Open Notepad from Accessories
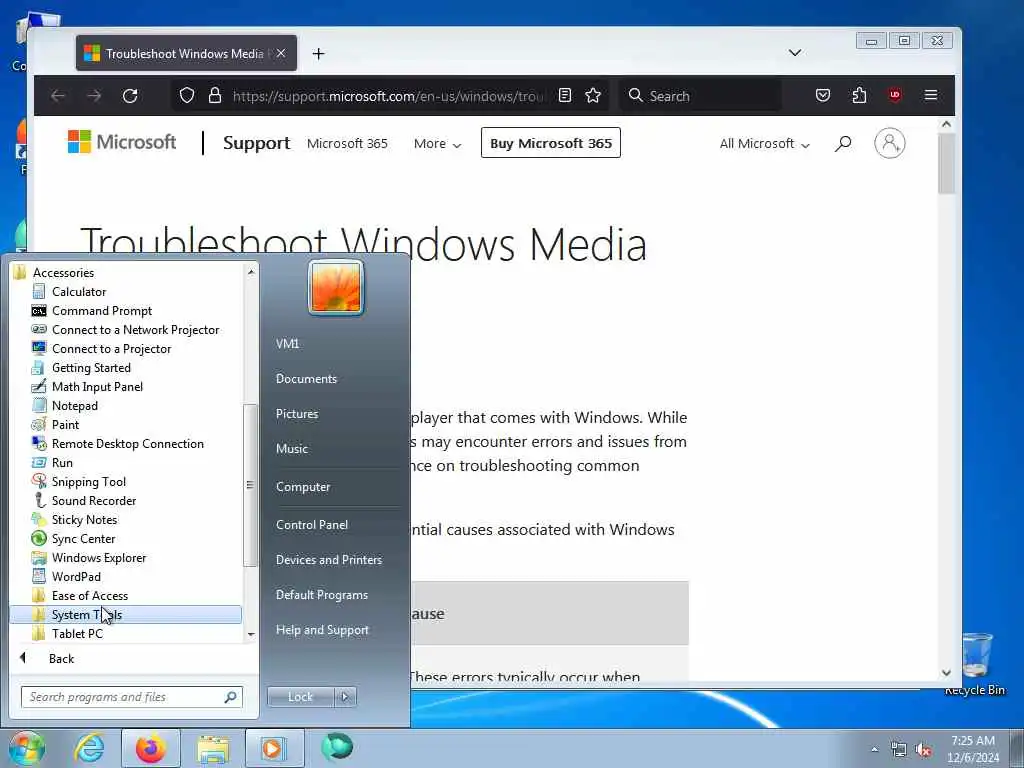This screenshot has width=1024, height=768. [x=74, y=406]
